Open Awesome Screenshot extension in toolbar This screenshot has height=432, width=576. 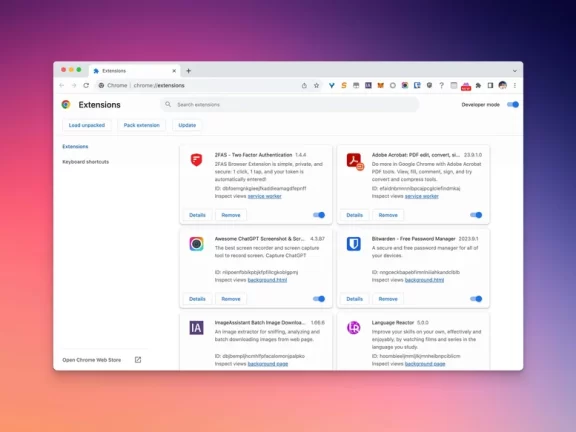405,86
